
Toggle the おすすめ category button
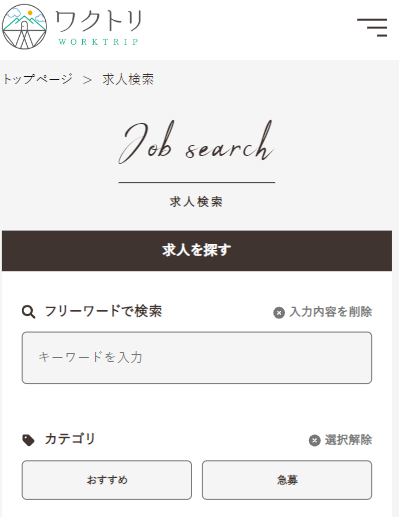pyautogui.click(x=107, y=480)
